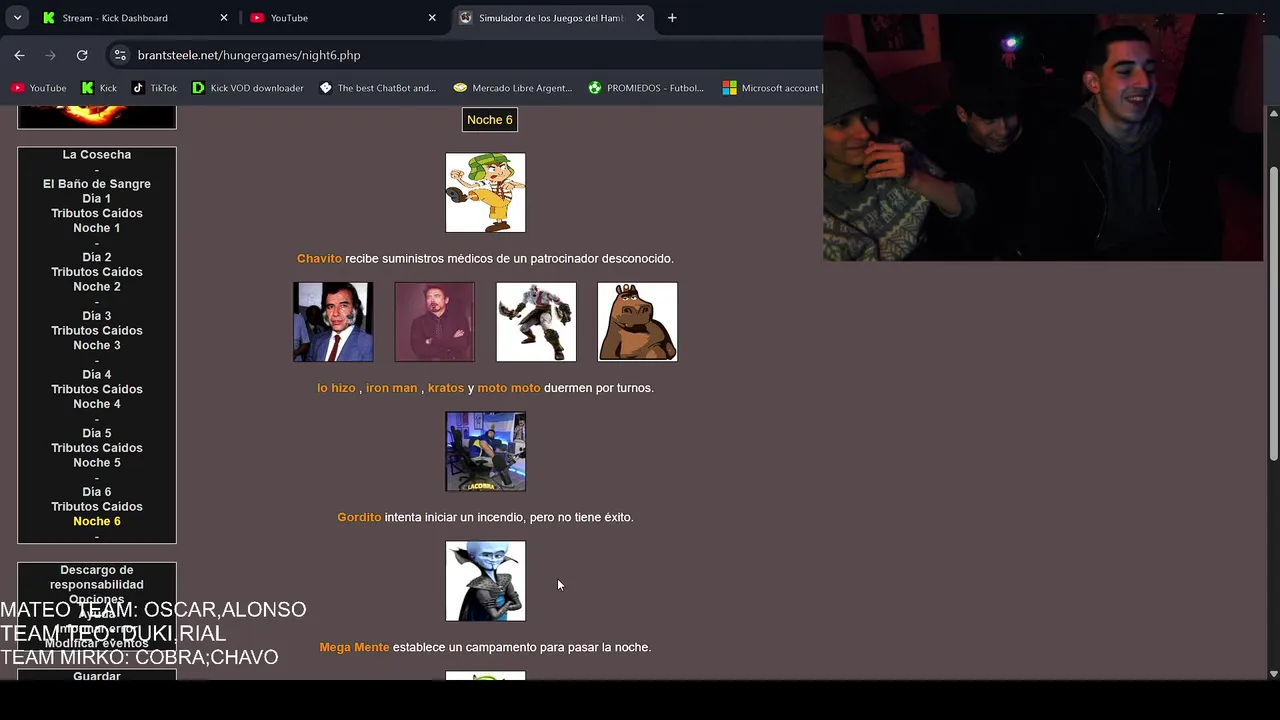Reload the page with refresh icon
Image resolution: width=1280 pixels, height=720 pixels.
[82, 55]
